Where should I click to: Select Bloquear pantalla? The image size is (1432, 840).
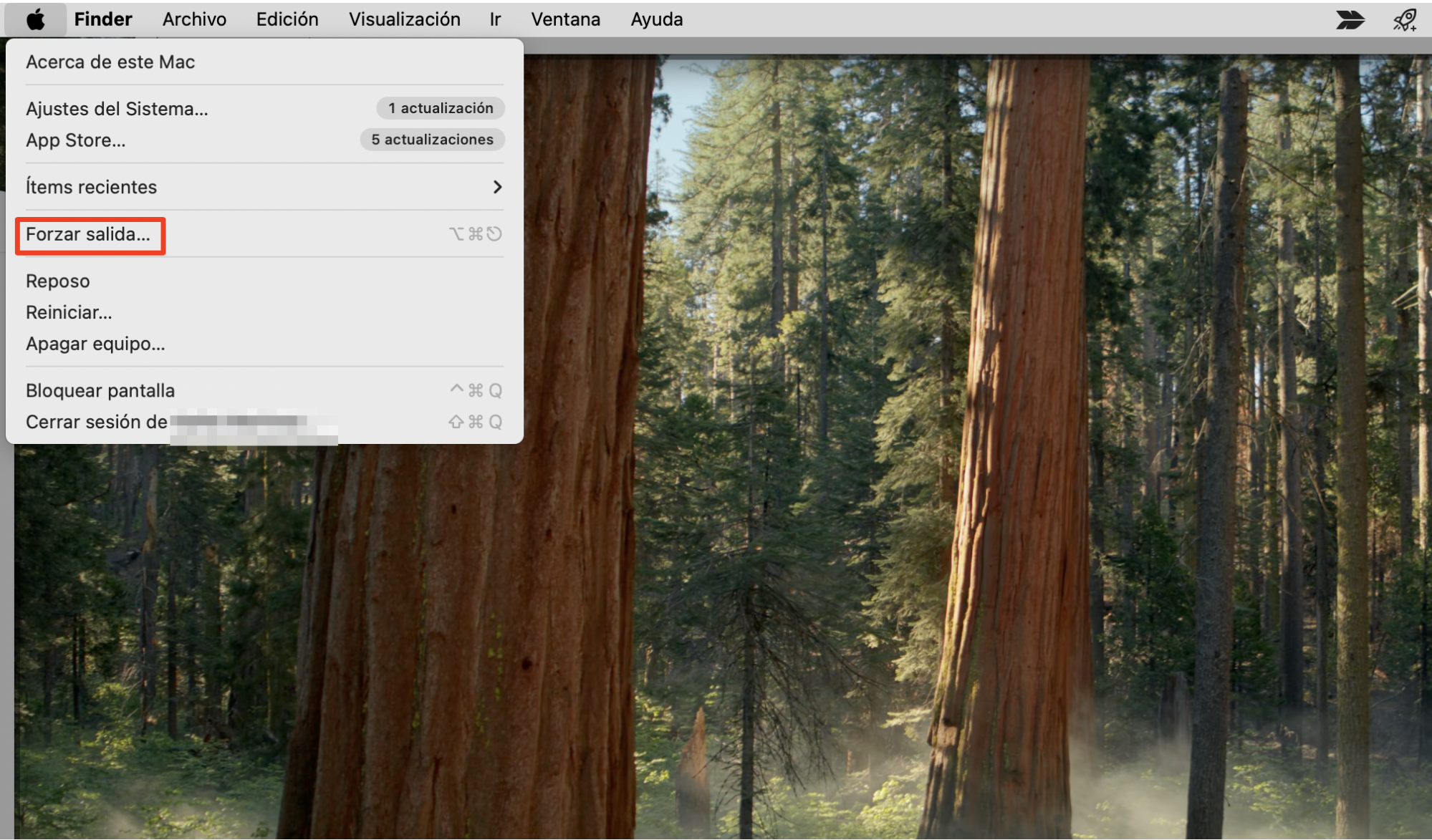coord(100,390)
